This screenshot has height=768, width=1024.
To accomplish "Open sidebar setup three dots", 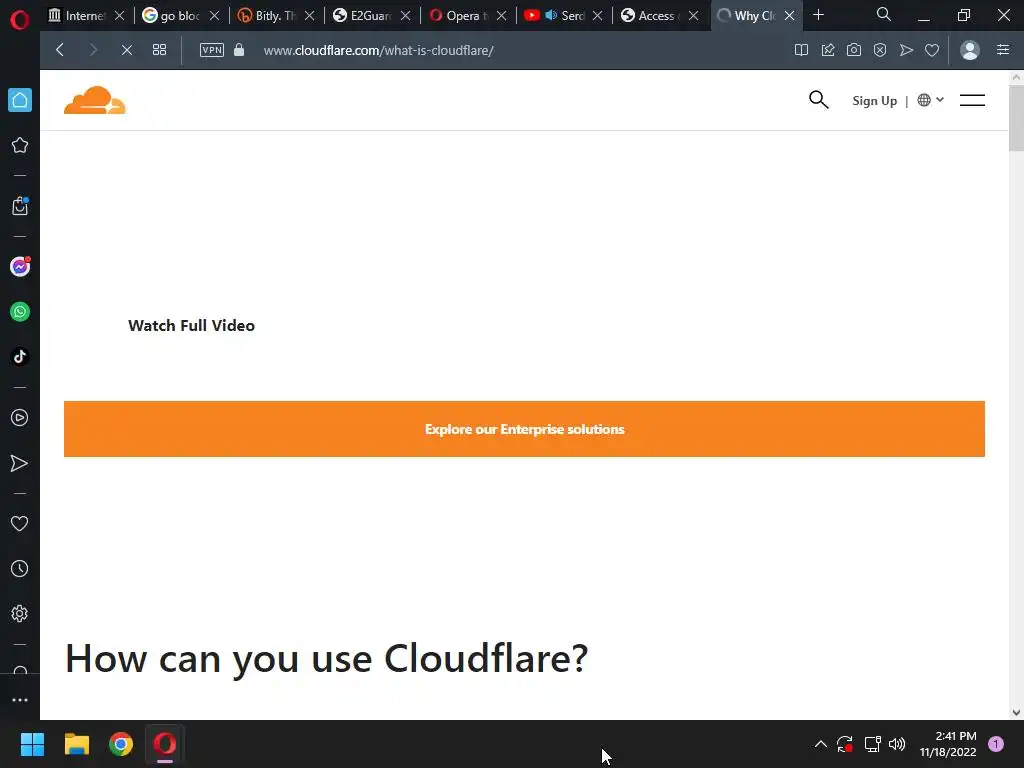I will [x=20, y=699].
